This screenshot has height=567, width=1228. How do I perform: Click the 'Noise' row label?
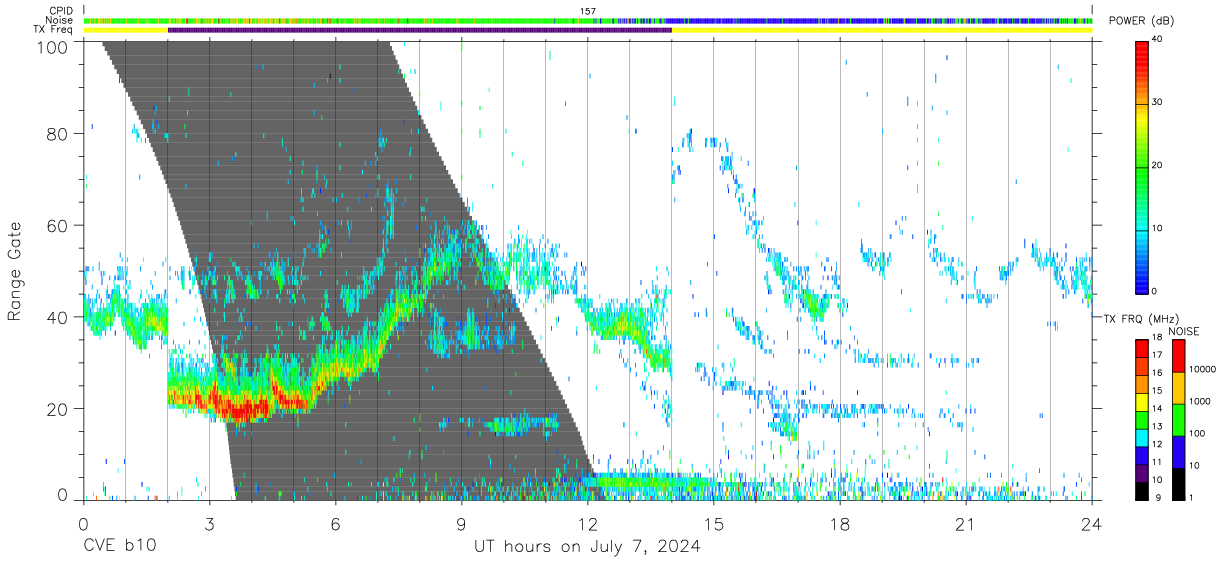(x=61, y=20)
